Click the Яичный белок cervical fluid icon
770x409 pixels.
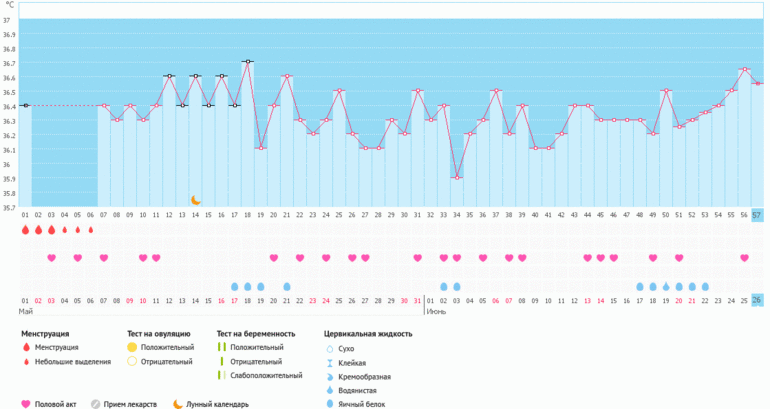click(x=331, y=404)
